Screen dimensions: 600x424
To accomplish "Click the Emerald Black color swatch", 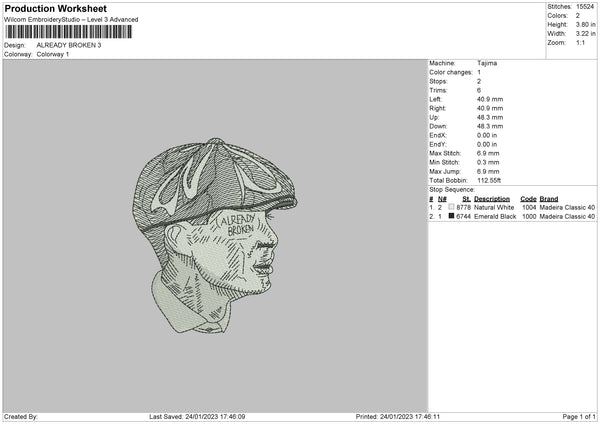I will (451, 216).
